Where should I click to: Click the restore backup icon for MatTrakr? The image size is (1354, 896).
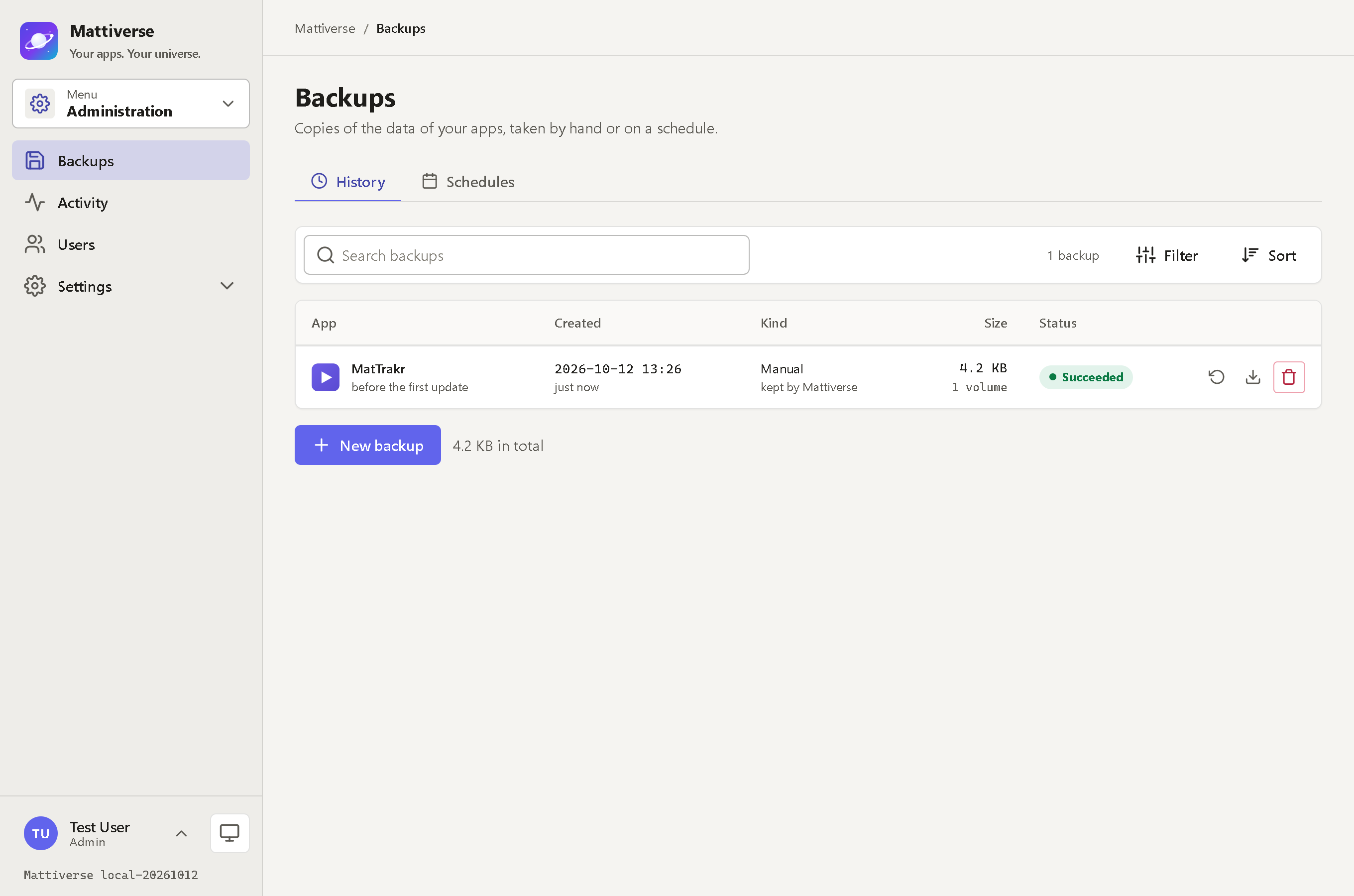tap(1216, 377)
